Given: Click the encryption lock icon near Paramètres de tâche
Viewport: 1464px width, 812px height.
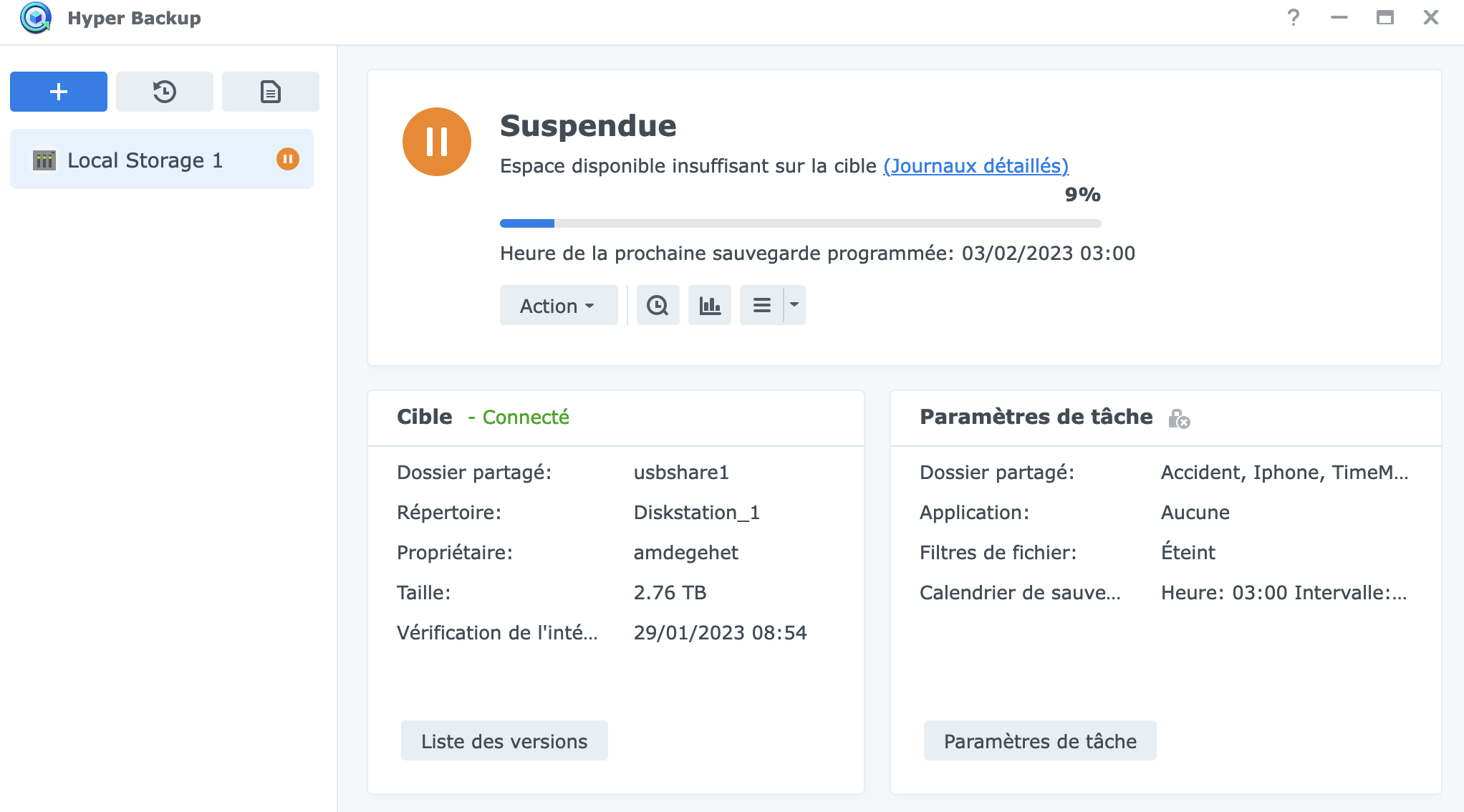Looking at the screenshot, I should pyautogui.click(x=1178, y=419).
